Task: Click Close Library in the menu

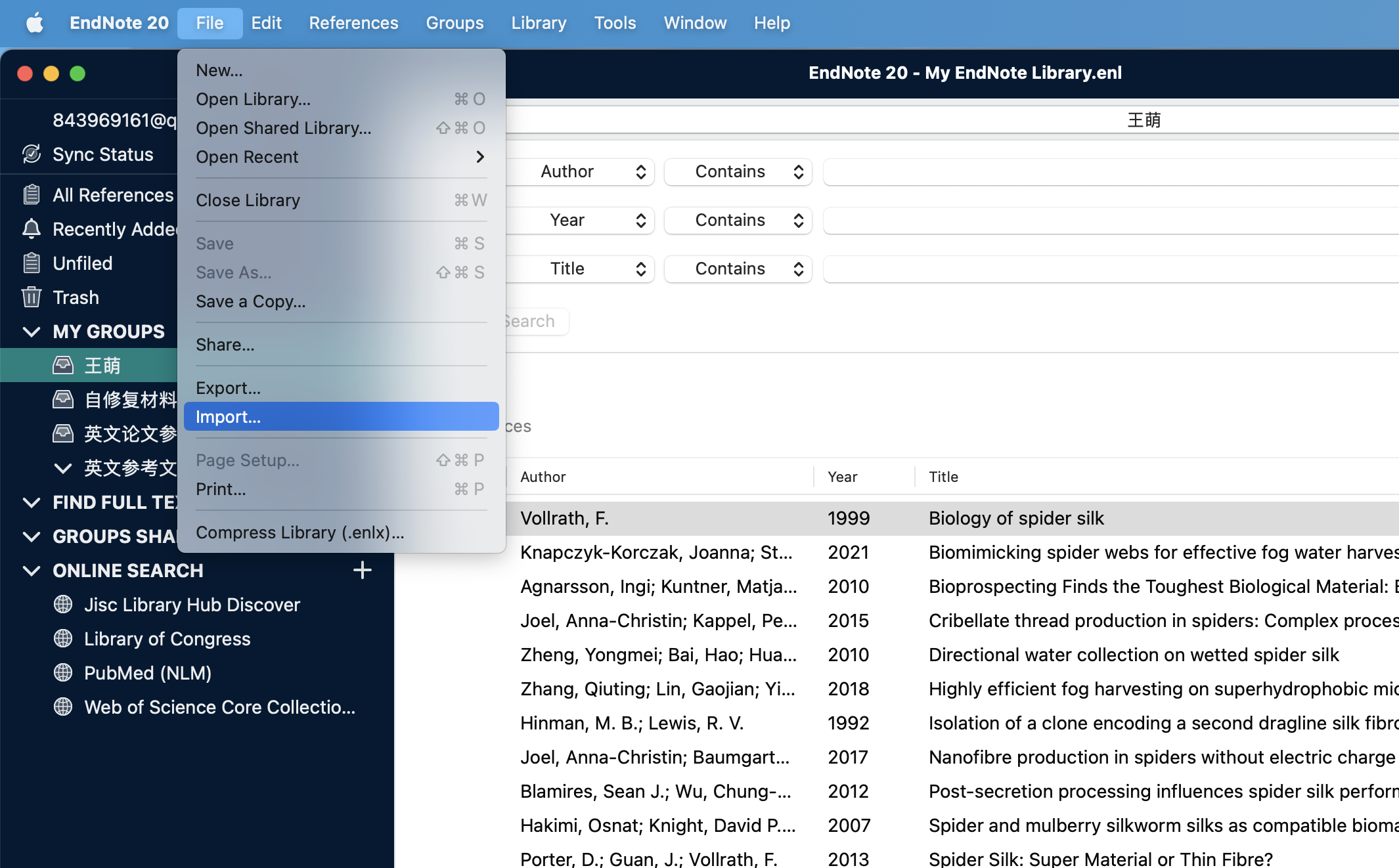Action: click(x=248, y=200)
